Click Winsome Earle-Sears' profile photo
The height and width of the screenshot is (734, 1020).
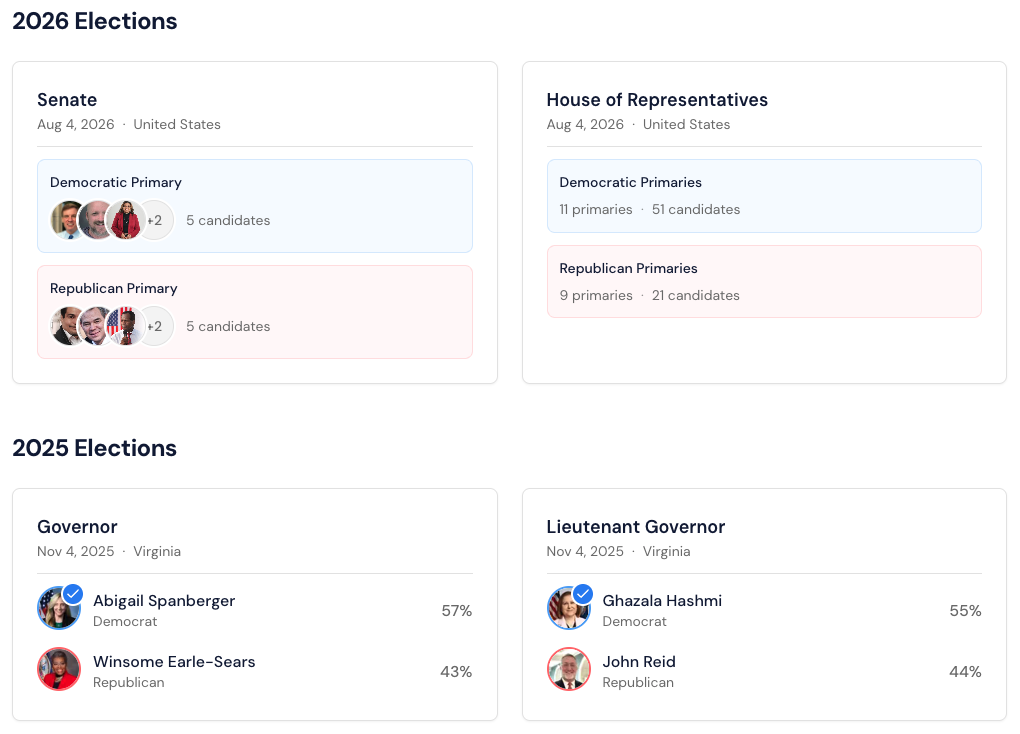click(x=59, y=670)
